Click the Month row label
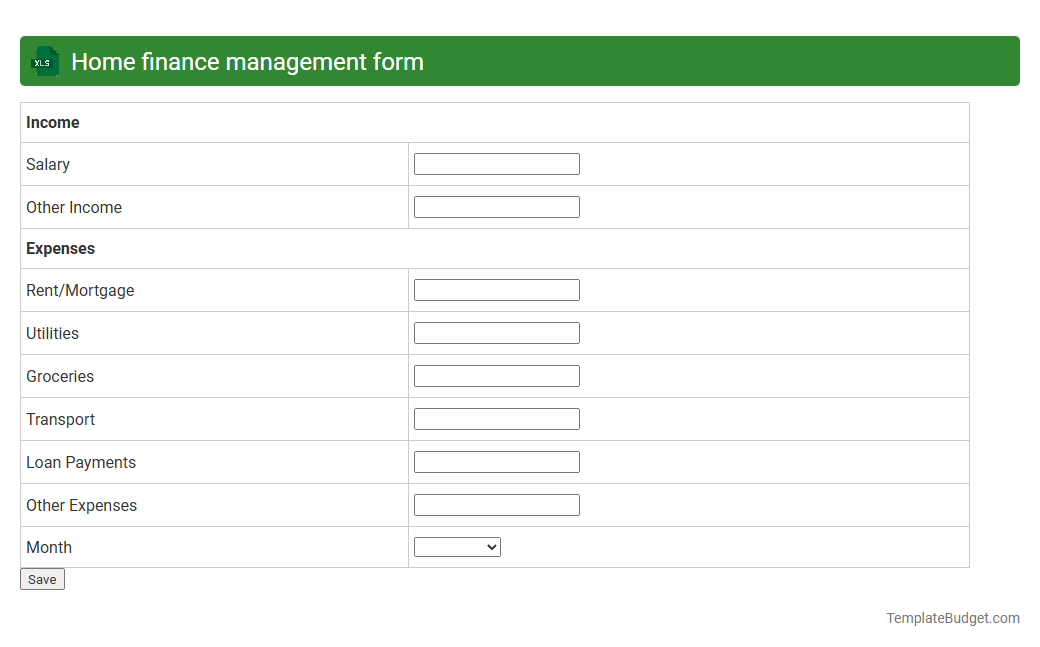1040x647 pixels. (x=49, y=547)
